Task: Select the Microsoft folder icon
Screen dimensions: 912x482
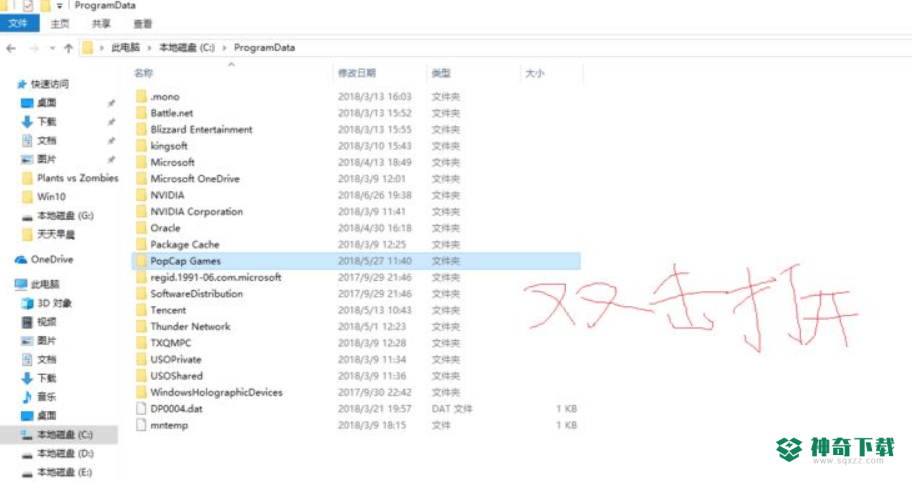Action: [141, 162]
